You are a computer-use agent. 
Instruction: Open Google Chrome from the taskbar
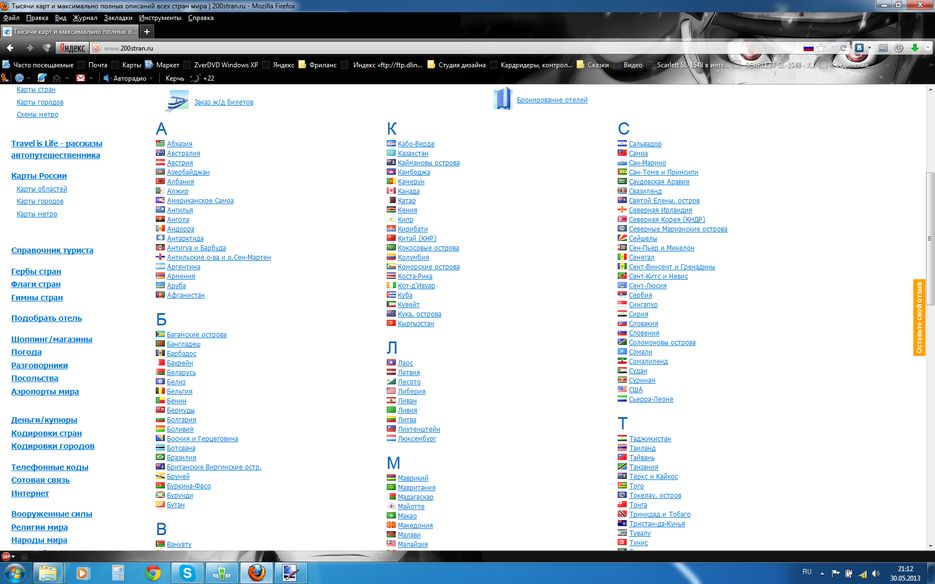click(153, 573)
